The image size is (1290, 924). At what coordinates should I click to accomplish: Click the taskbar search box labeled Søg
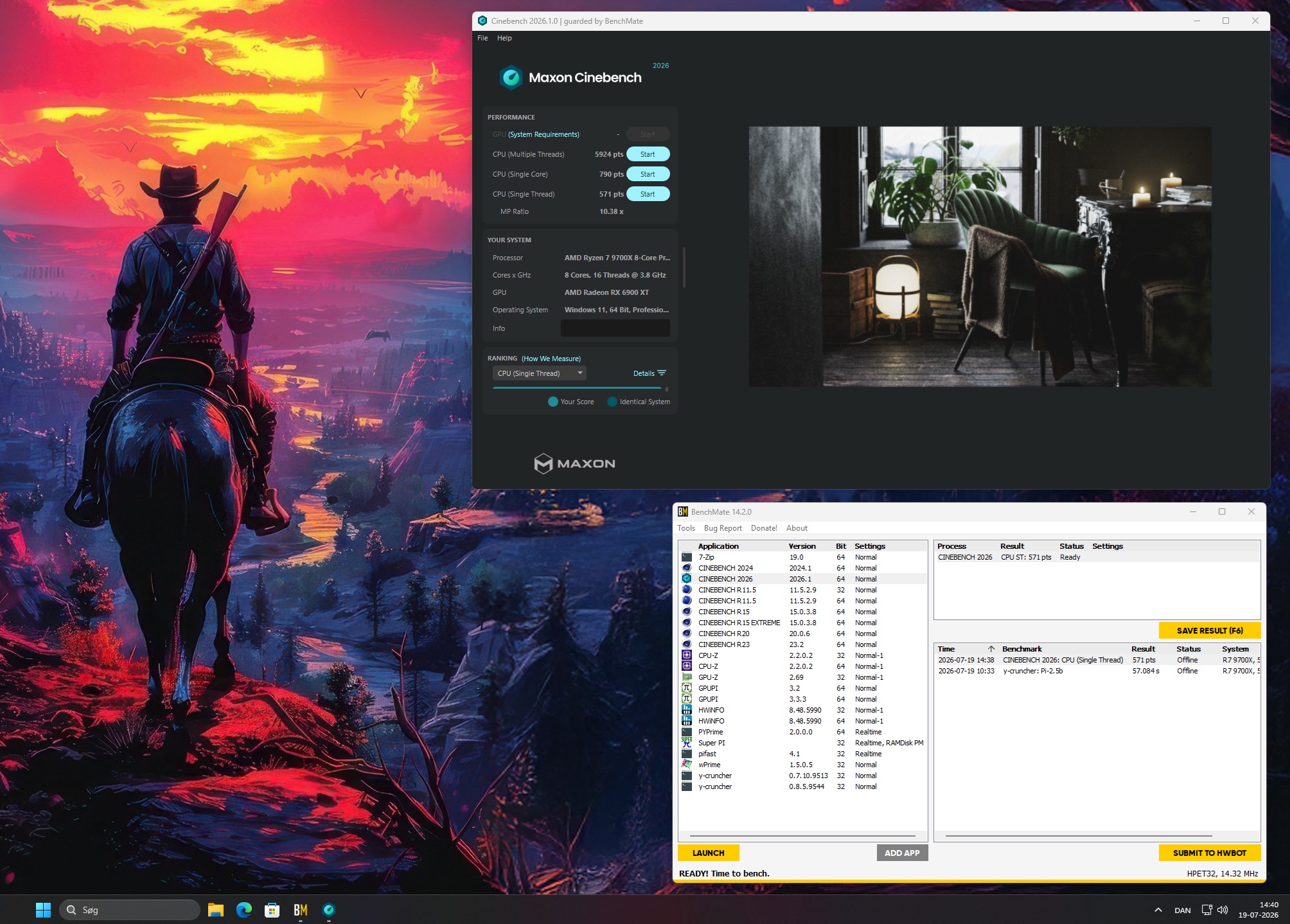[x=129, y=910]
